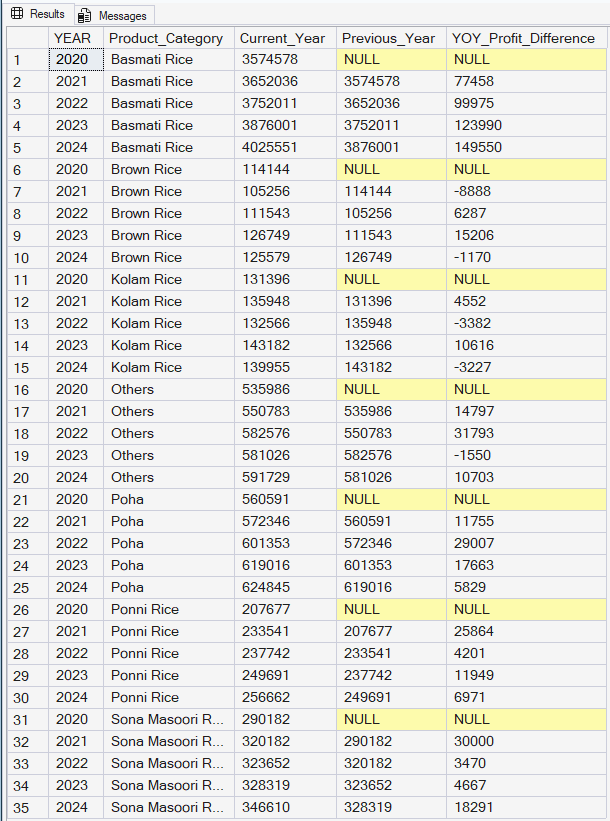
Task: Select the Previous_Year column header
Action: [x=390, y=38]
